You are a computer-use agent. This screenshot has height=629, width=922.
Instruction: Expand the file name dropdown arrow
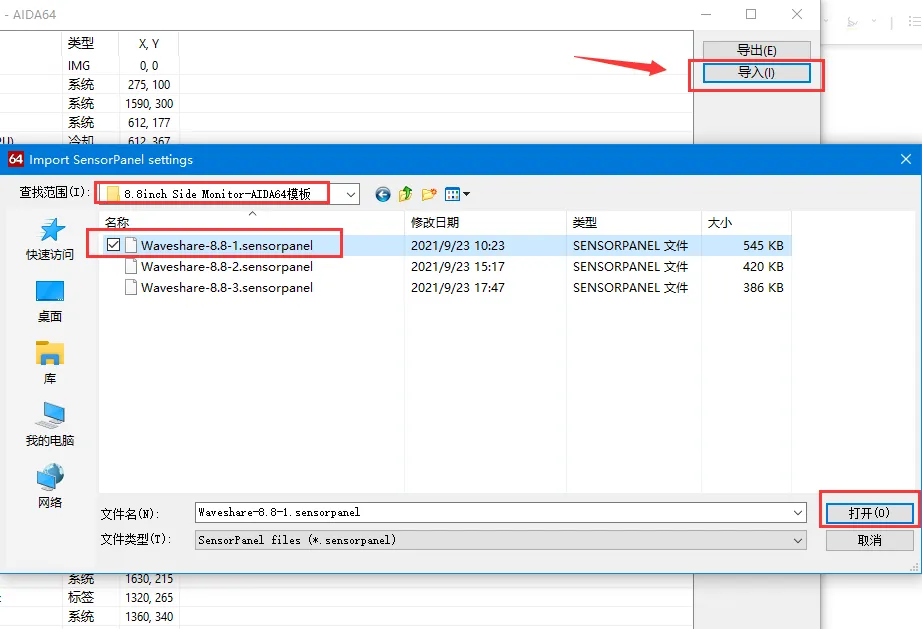pos(797,513)
